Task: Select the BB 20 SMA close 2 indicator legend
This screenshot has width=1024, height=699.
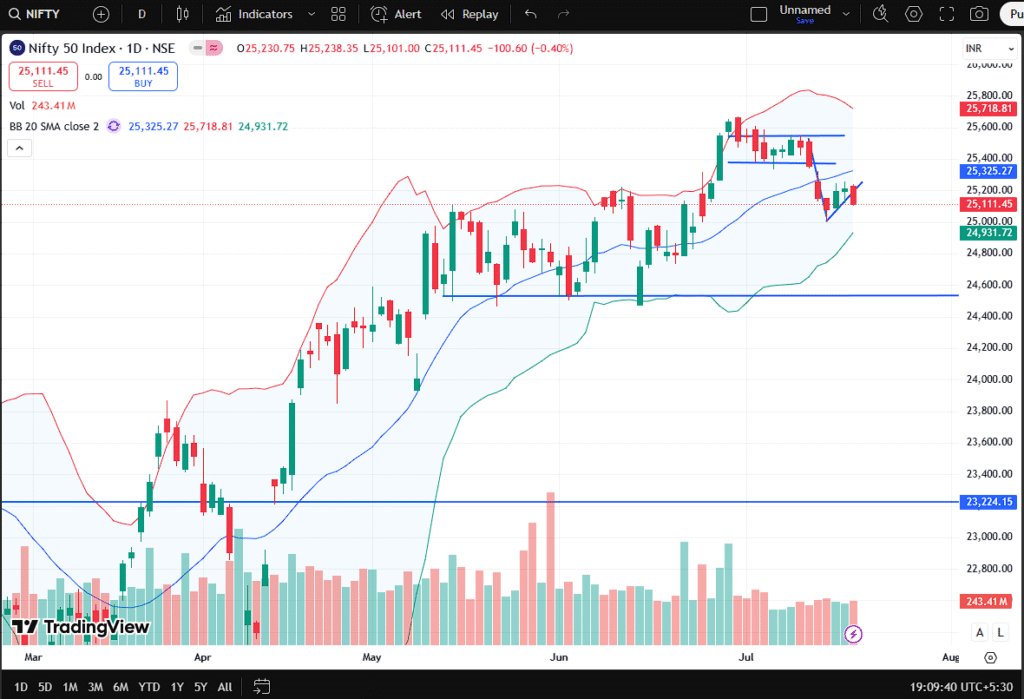Action: [x=54, y=126]
